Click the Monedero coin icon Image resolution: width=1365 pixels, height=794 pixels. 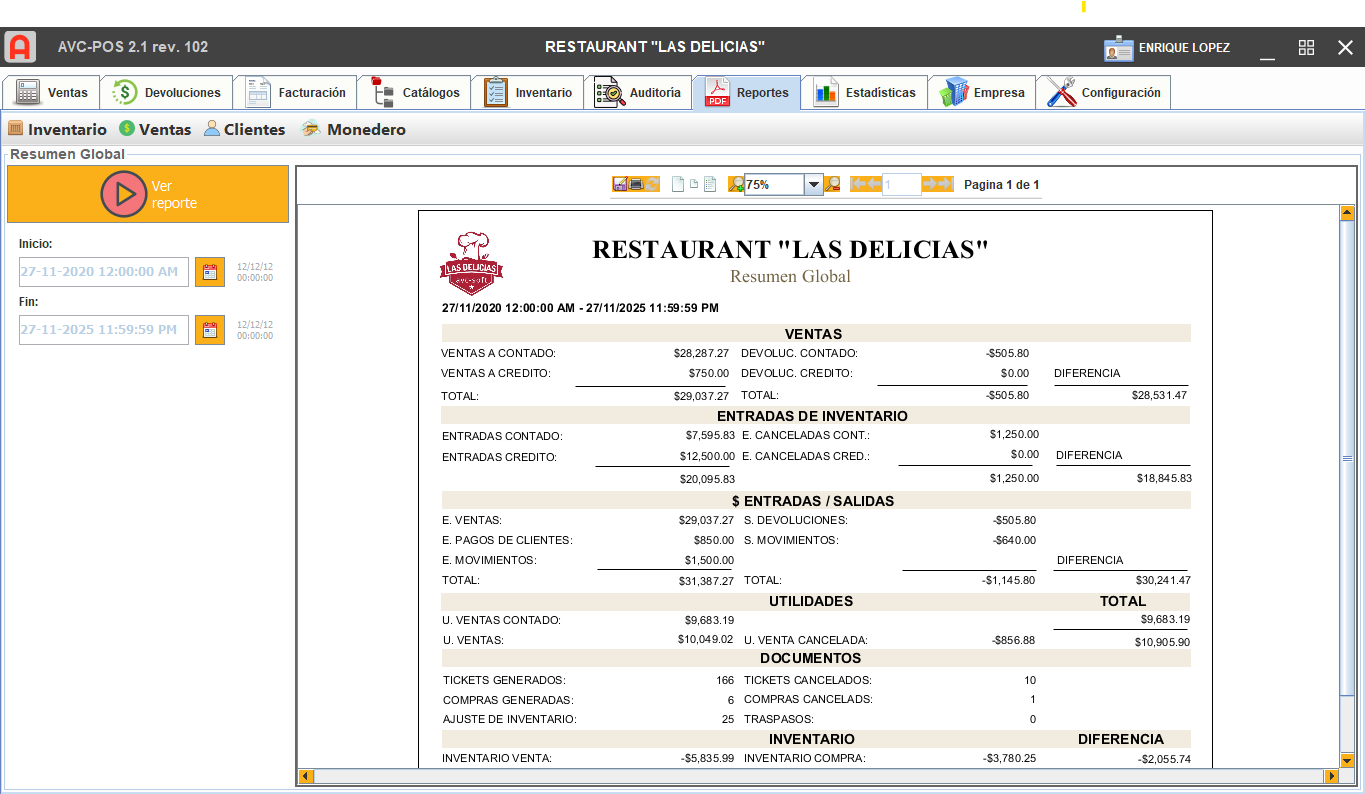click(x=309, y=129)
